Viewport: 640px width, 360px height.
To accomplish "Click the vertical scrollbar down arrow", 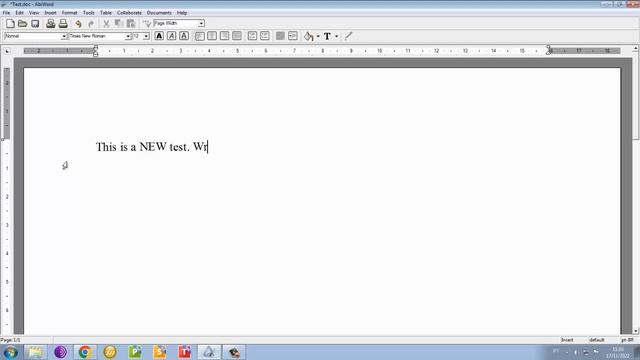I will [636, 331].
